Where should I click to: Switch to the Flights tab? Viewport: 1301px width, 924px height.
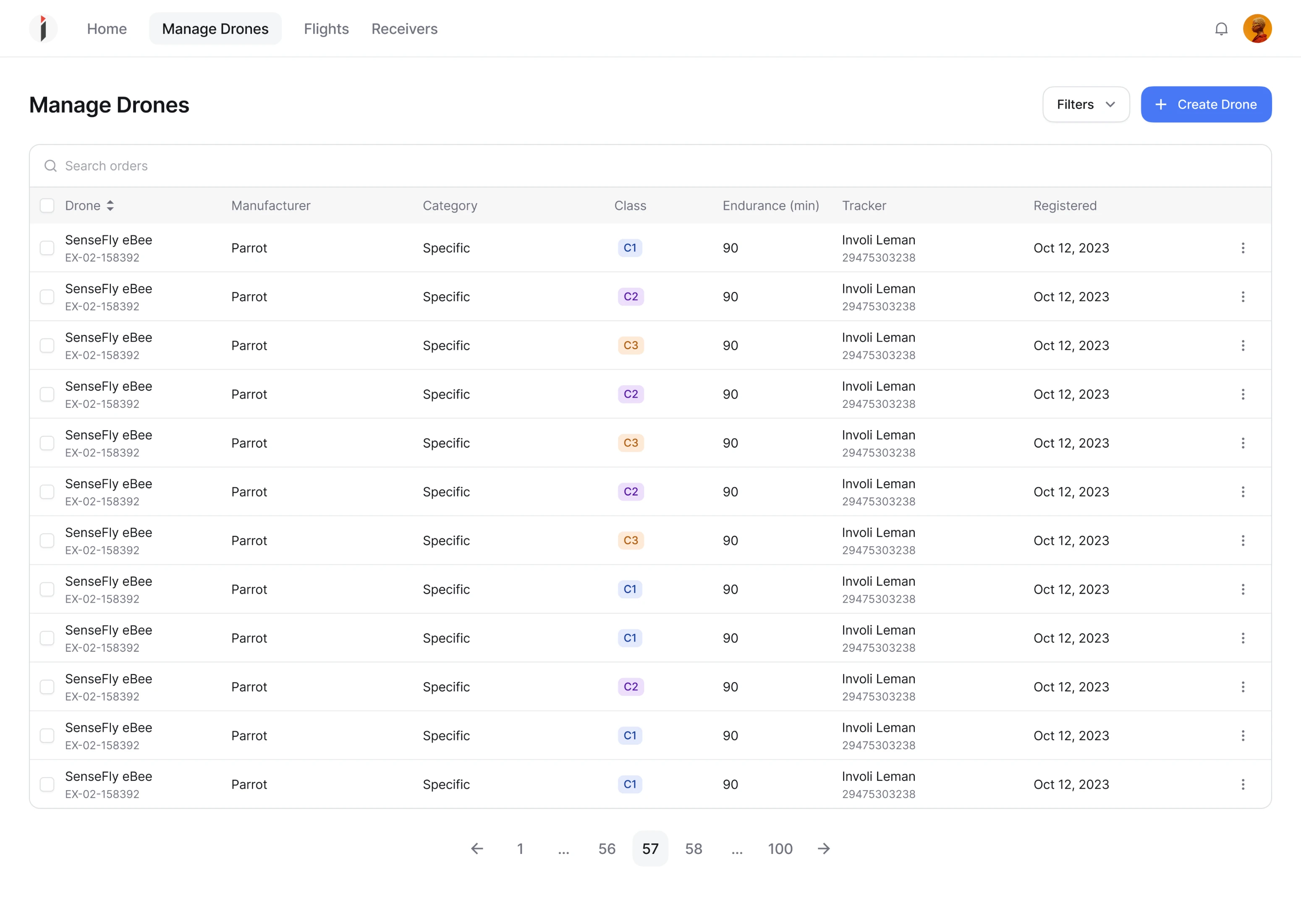tap(326, 29)
